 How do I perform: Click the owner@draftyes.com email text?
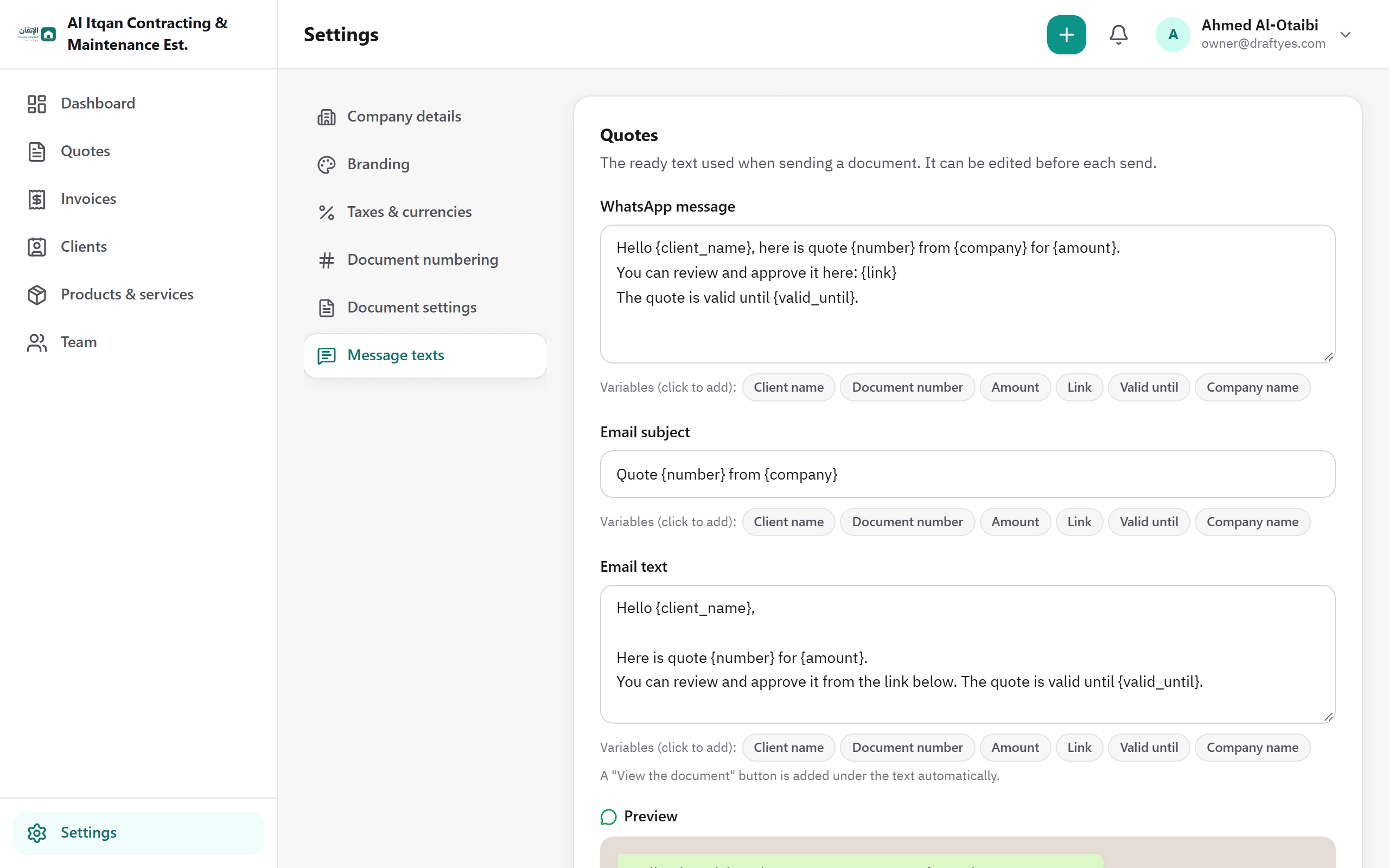(x=1263, y=43)
